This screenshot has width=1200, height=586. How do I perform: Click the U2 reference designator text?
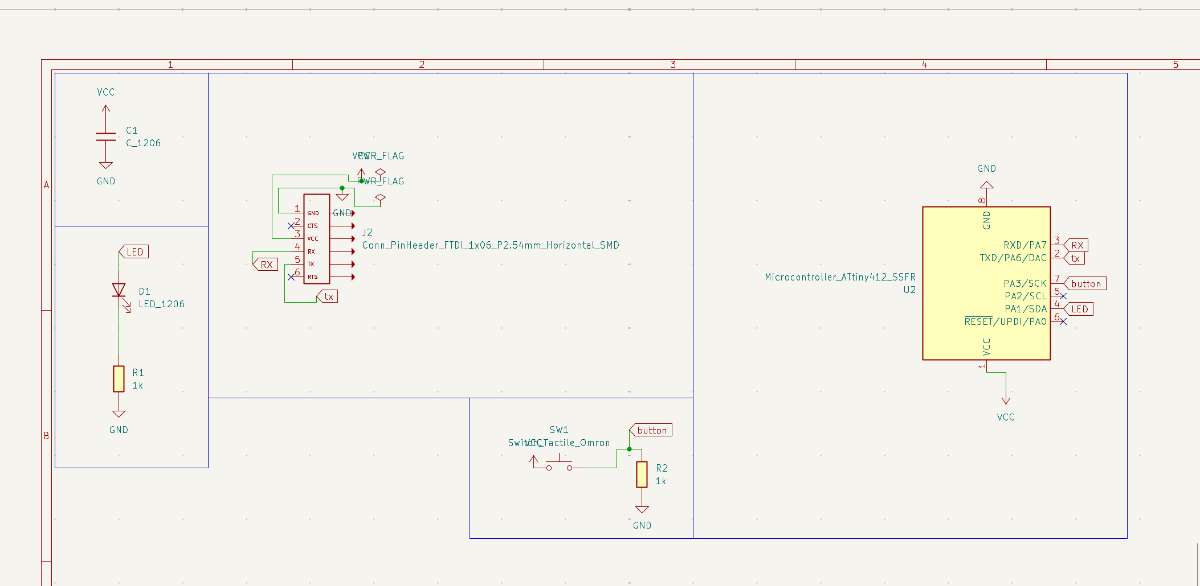(910, 288)
